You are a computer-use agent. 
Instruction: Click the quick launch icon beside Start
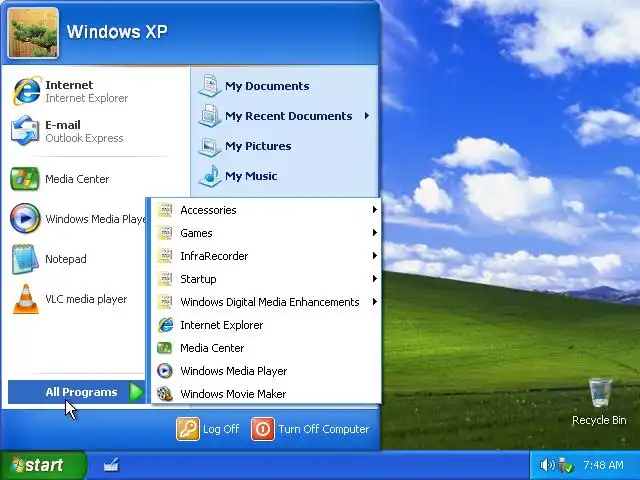click(x=111, y=464)
